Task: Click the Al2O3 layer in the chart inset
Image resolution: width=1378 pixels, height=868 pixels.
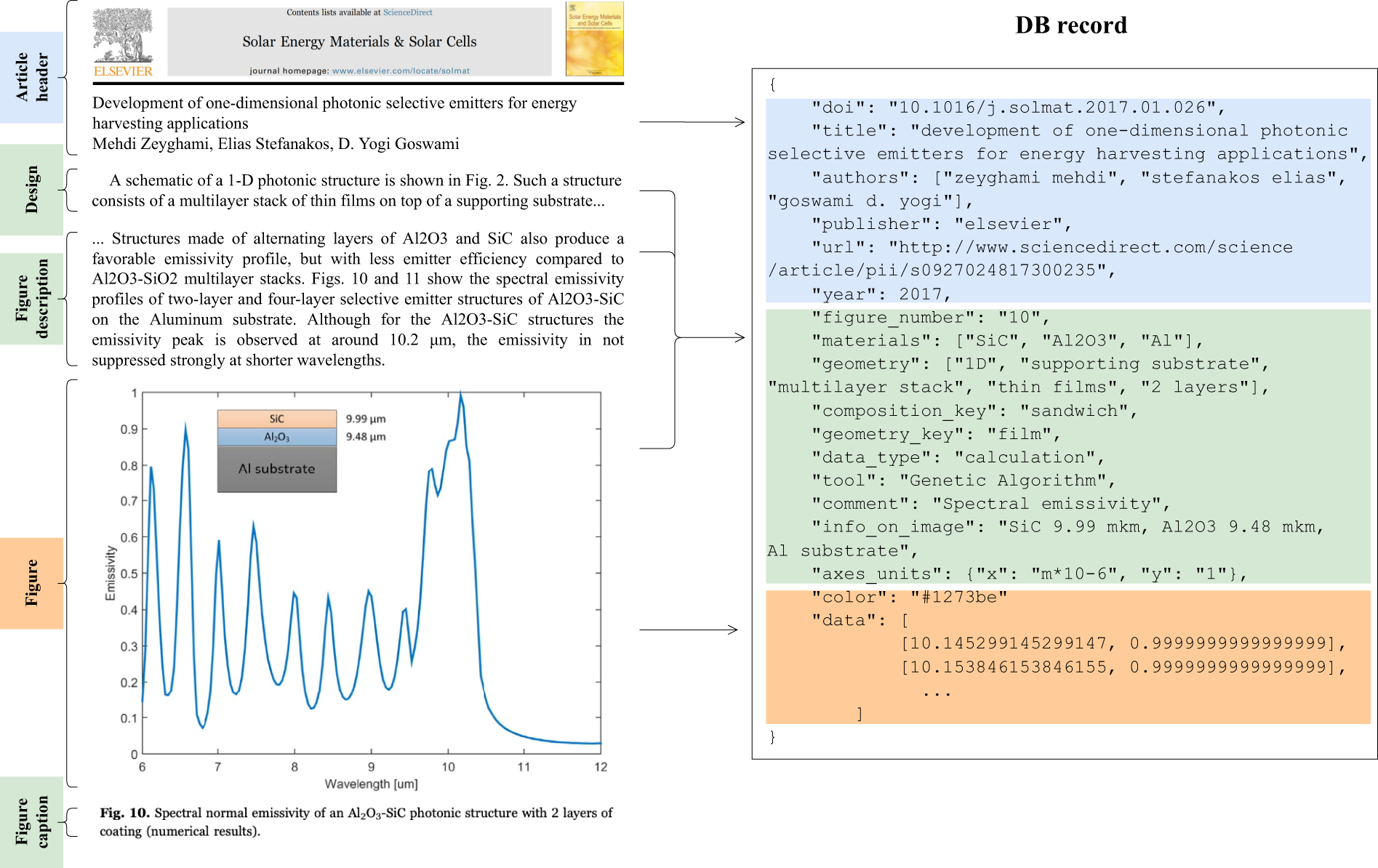Action: click(277, 437)
